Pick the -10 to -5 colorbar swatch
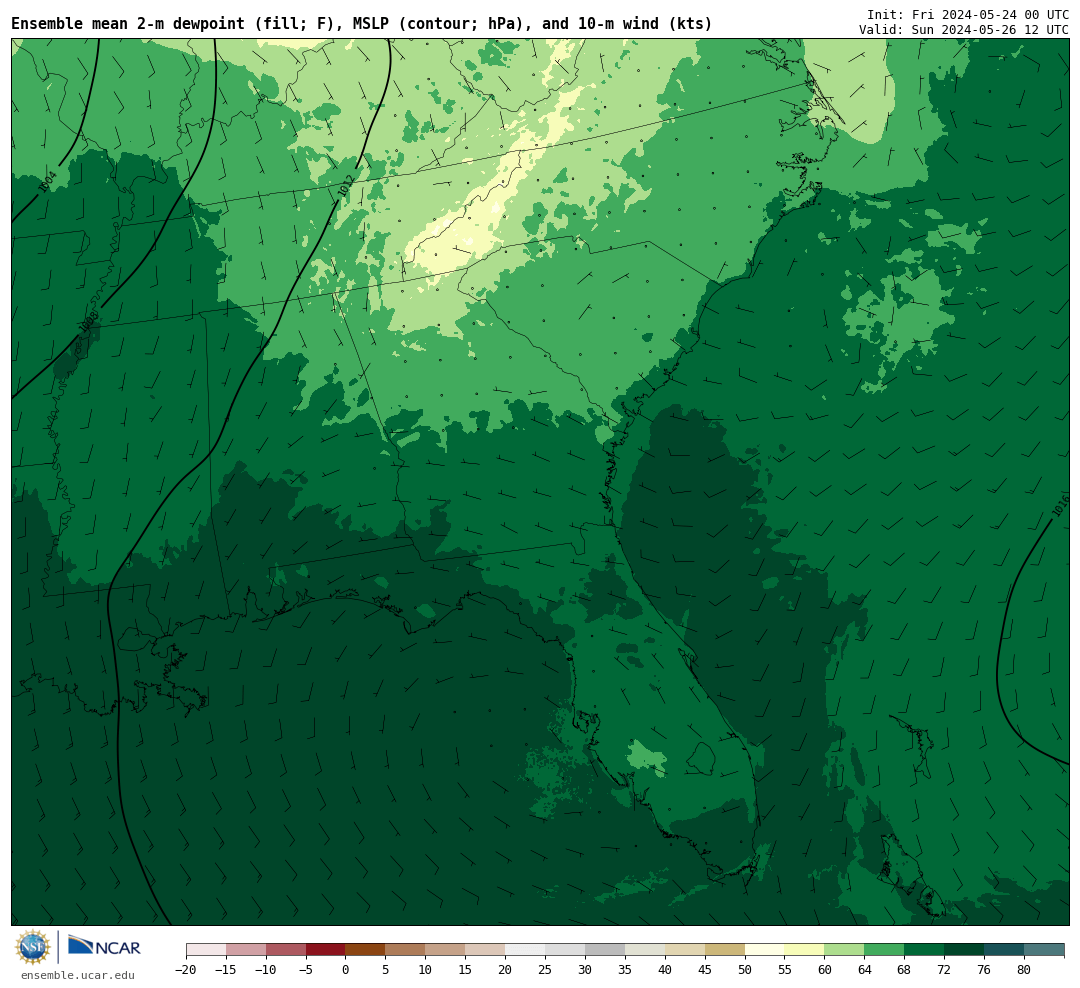 (286, 950)
